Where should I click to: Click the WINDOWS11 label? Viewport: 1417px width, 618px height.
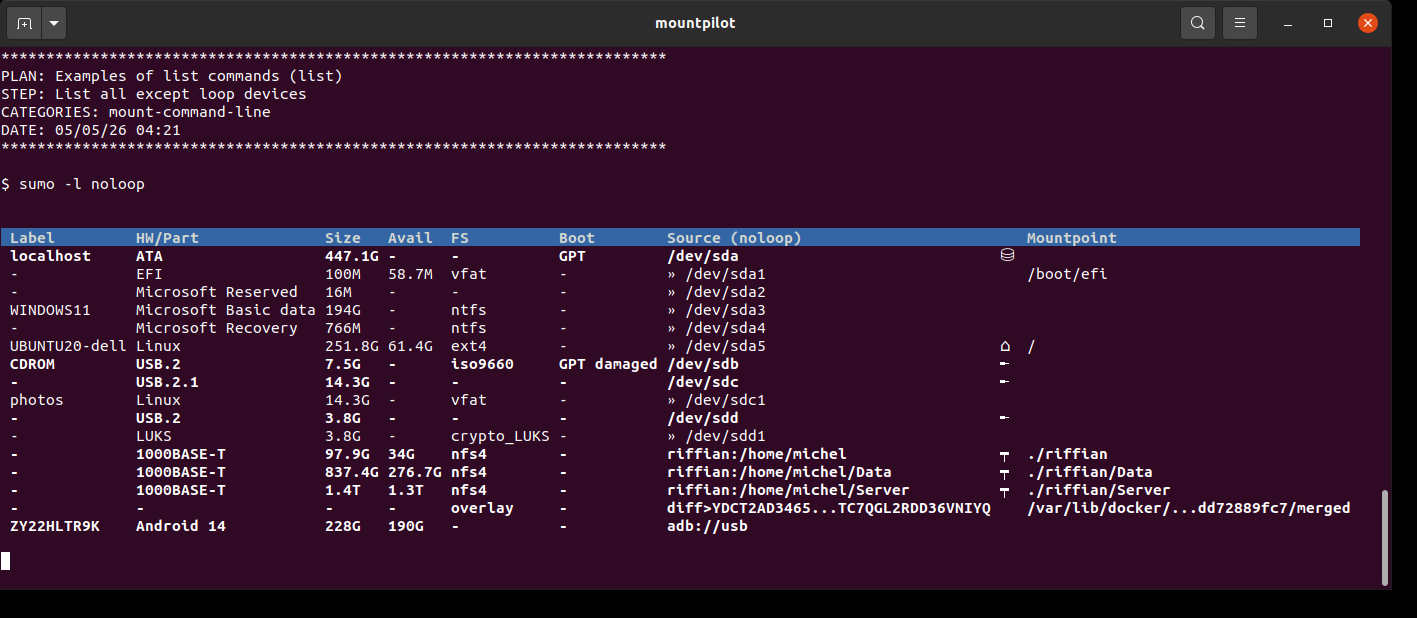50,310
